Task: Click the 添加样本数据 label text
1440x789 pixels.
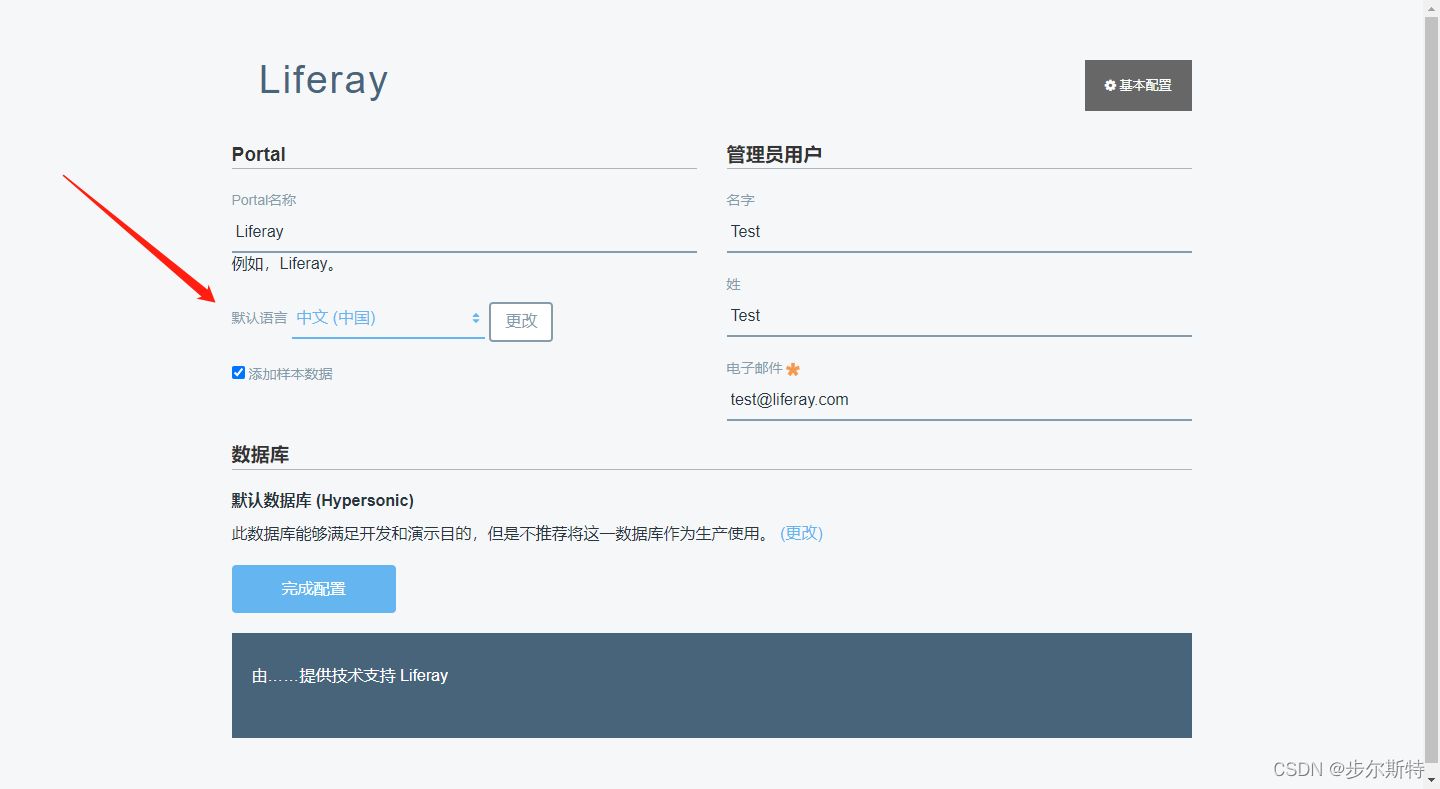Action: click(291, 374)
